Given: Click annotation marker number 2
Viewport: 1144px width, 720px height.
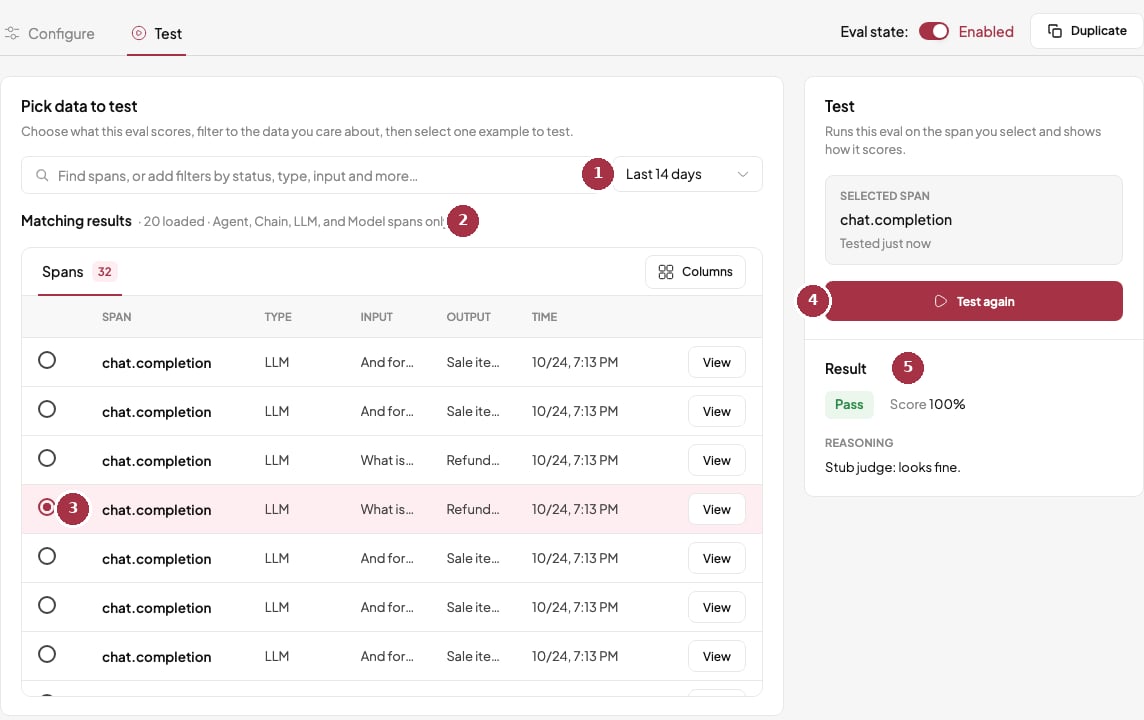Looking at the screenshot, I should tap(463, 220).
